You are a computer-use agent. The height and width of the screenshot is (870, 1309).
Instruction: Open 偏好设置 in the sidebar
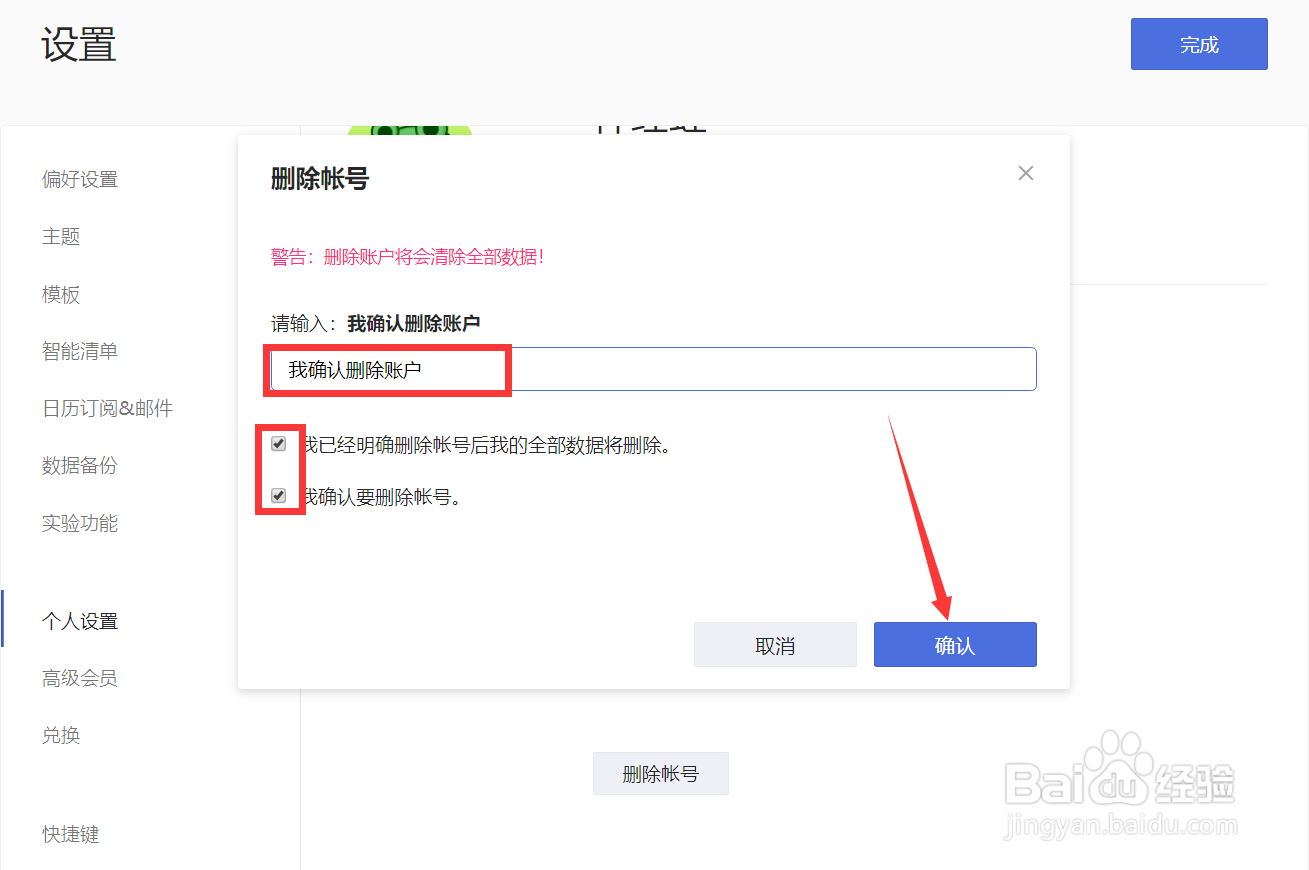pos(80,180)
